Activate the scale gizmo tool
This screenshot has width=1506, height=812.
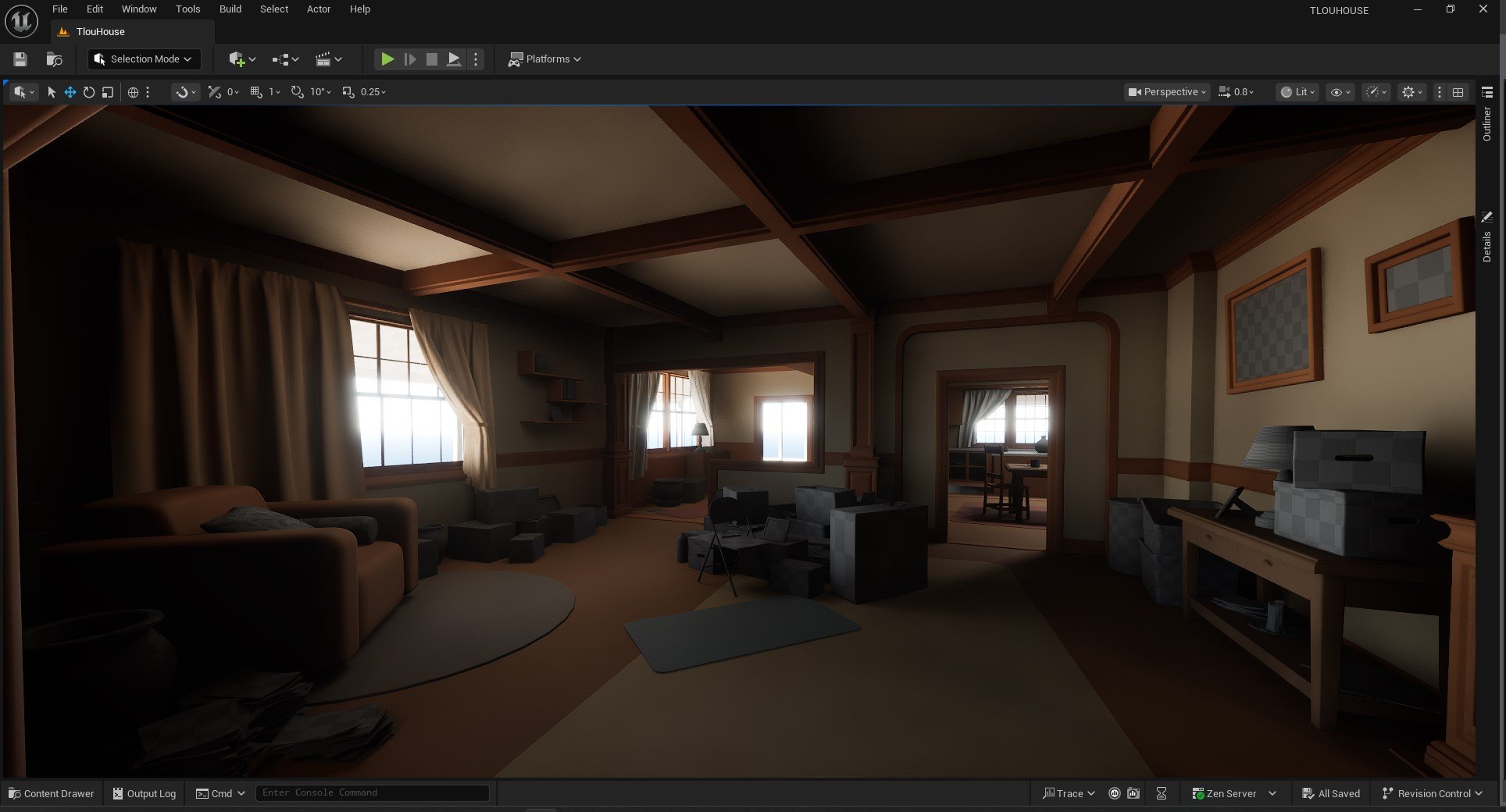108,92
